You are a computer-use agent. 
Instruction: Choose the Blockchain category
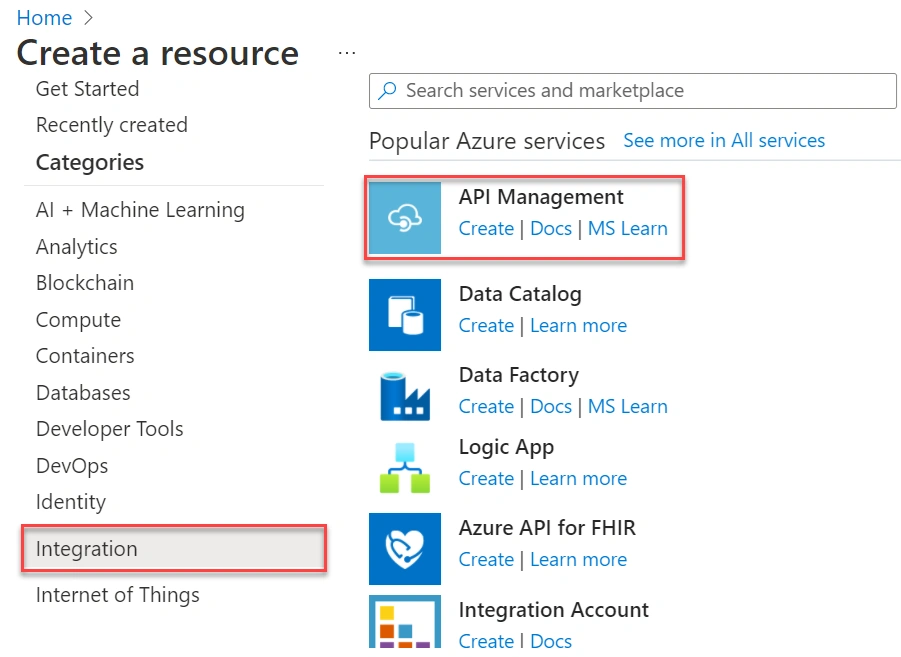pyautogui.click(x=84, y=283)
